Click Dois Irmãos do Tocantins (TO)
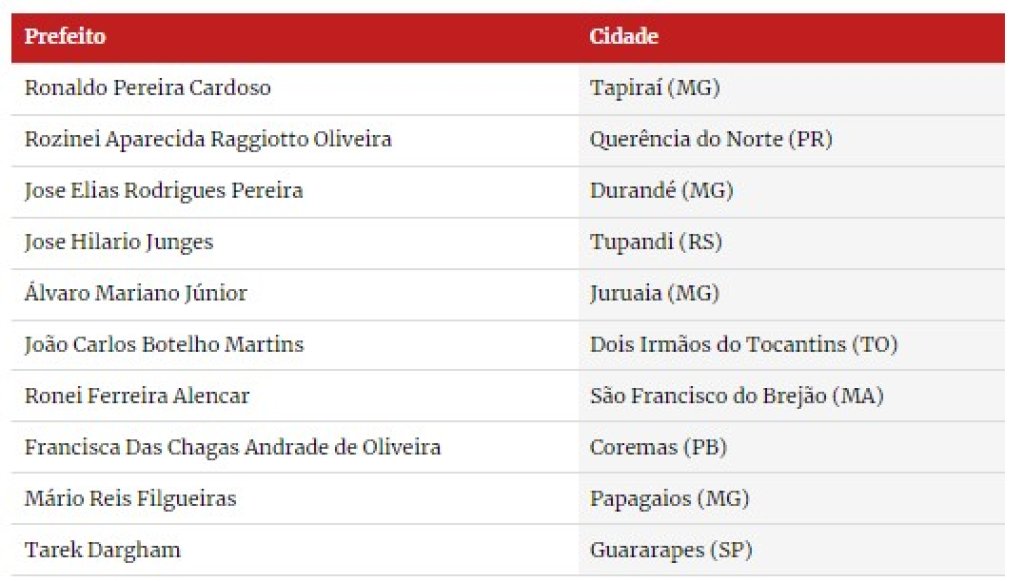 (x=744, y=344)
